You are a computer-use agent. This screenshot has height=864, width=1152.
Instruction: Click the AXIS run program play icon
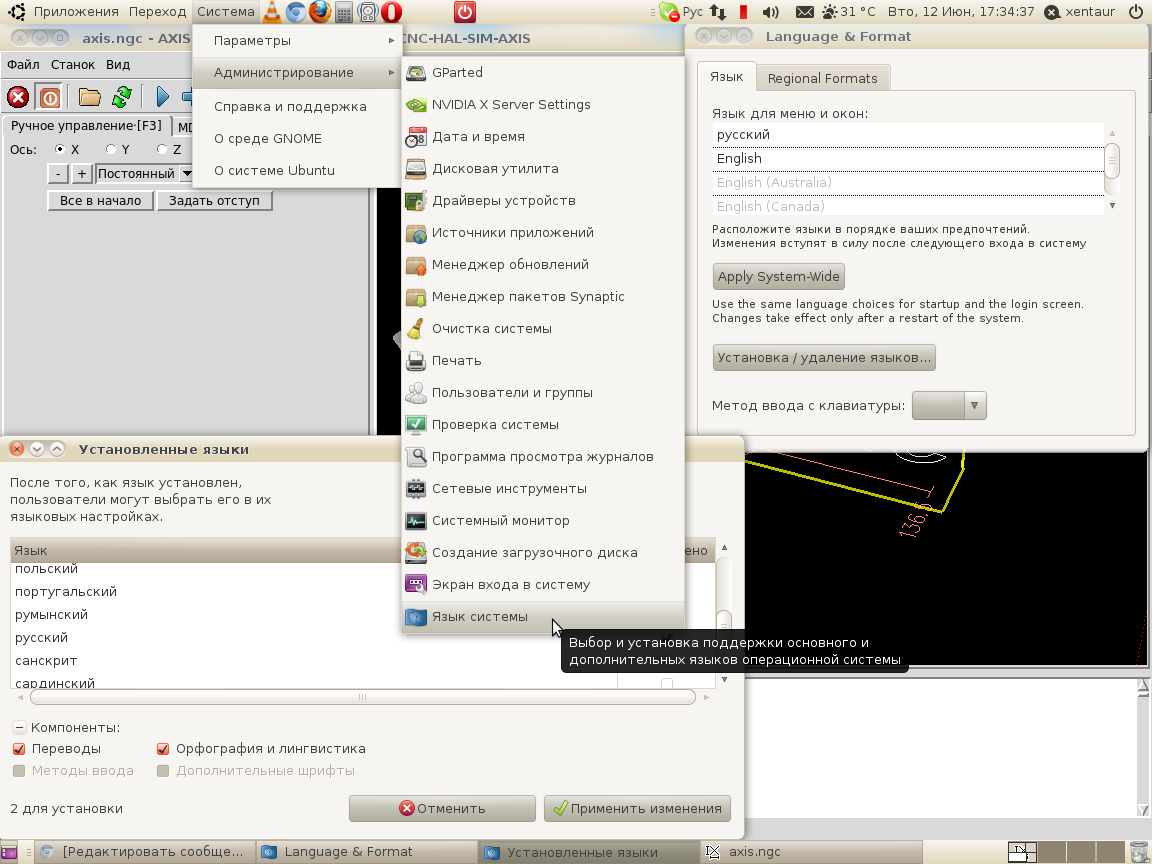pyautogui.click(x=162, y=97)
